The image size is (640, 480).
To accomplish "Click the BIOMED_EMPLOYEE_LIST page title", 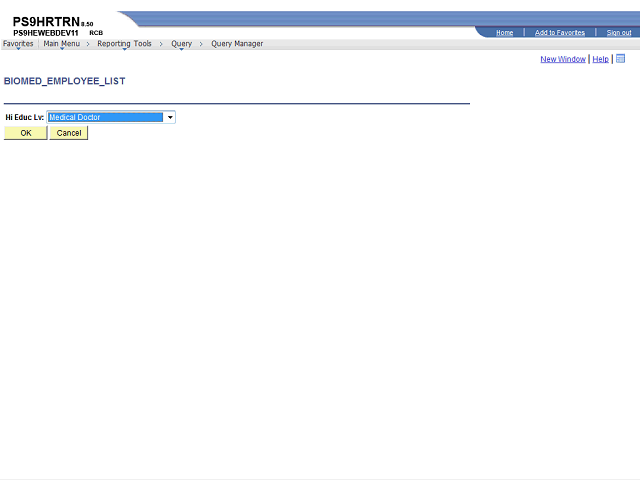I will coord(64,81).
